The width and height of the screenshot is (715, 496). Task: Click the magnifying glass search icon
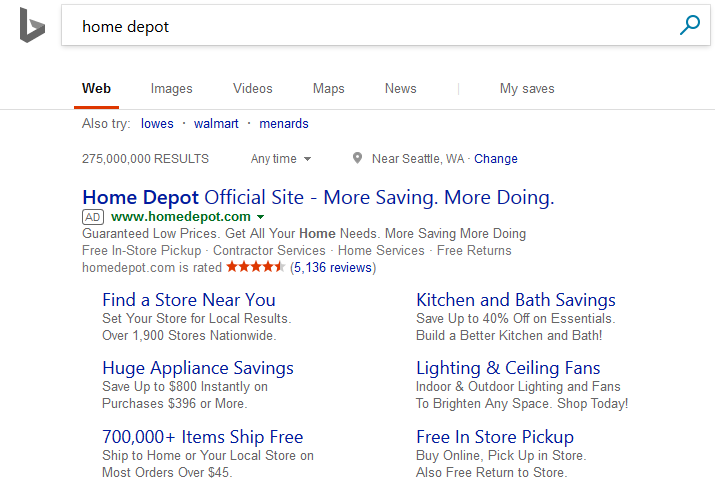pyautogui.click(x=690, y=26)
